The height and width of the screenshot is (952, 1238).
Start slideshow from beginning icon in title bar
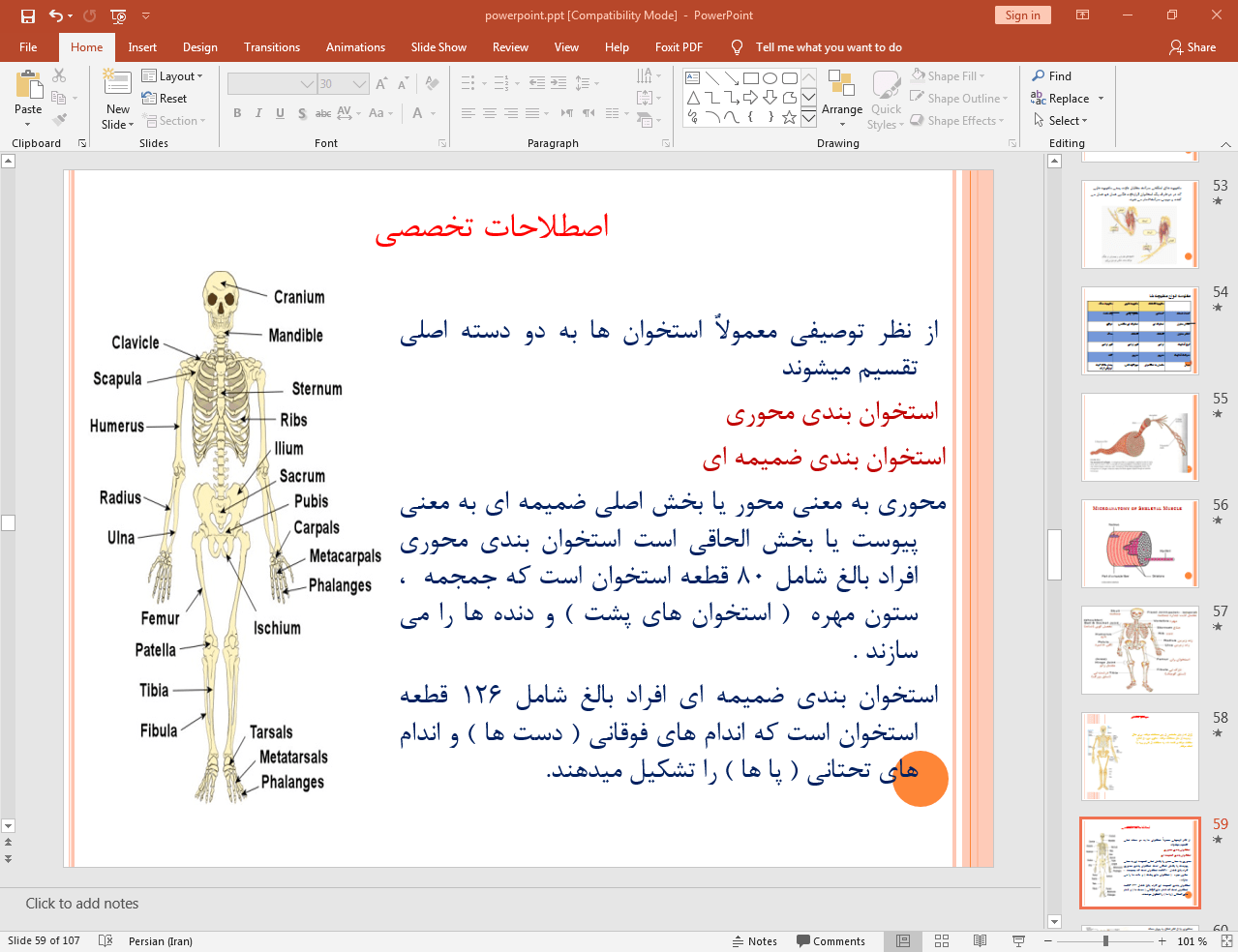(x=118, y=15)
